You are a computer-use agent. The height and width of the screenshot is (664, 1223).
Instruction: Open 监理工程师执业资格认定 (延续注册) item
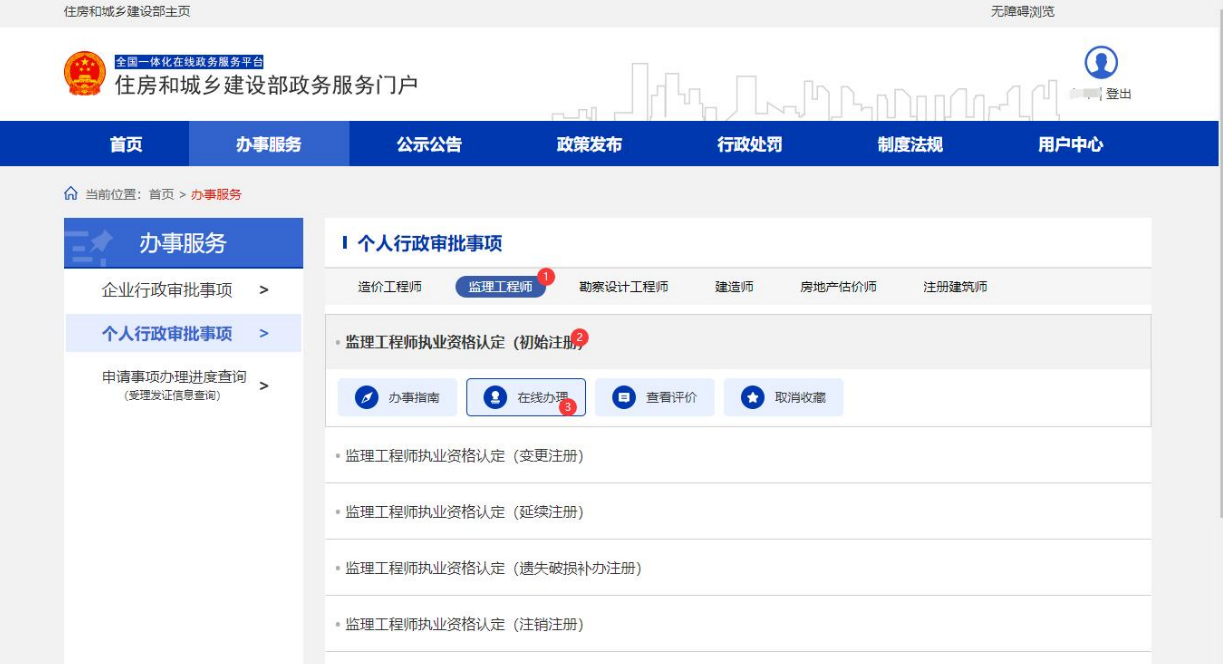click(464, 512)
